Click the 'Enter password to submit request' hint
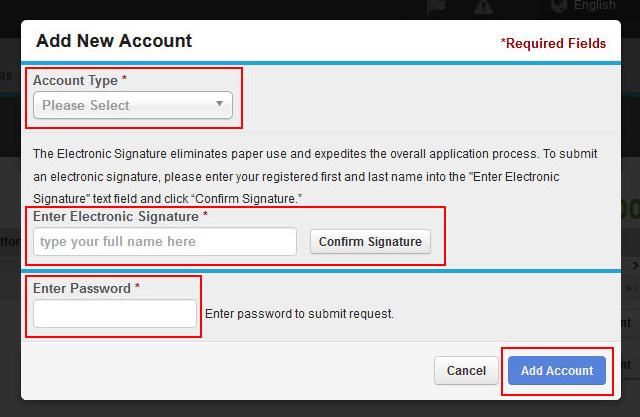The image size is (640, 417). pyautogui.click(x=299, y=314)
